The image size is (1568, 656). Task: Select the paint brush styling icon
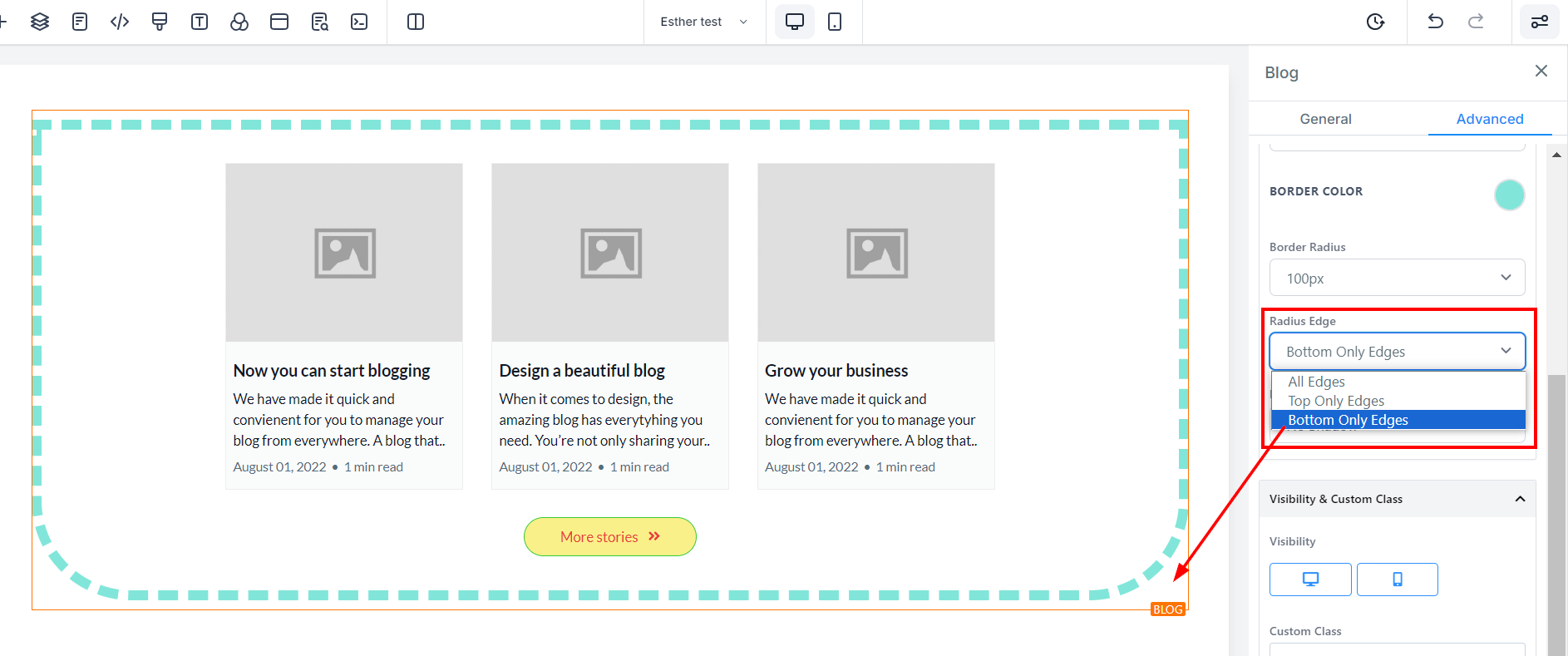point(160,22)
